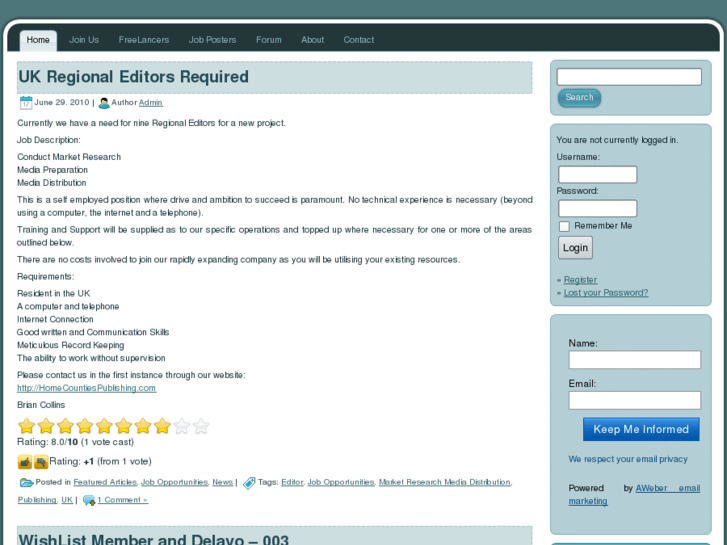Open the FreeLancers menu item
The height and width of the screenshot is (545, 727).
pyautogui.click(x=144, y=40)
